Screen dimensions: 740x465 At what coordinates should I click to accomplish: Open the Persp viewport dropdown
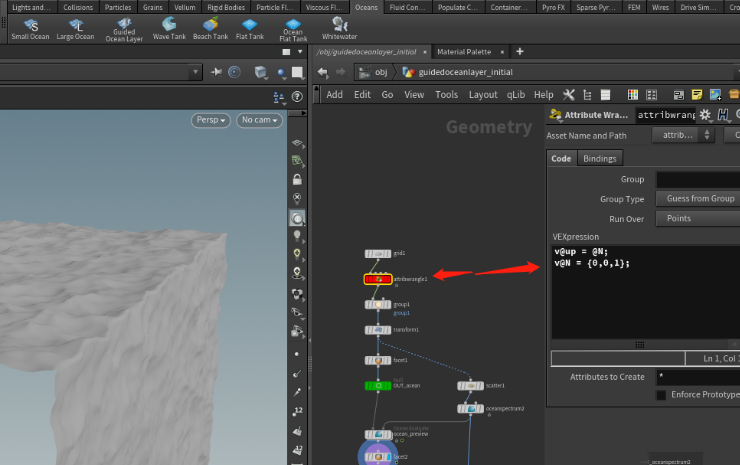coord(210,120)
